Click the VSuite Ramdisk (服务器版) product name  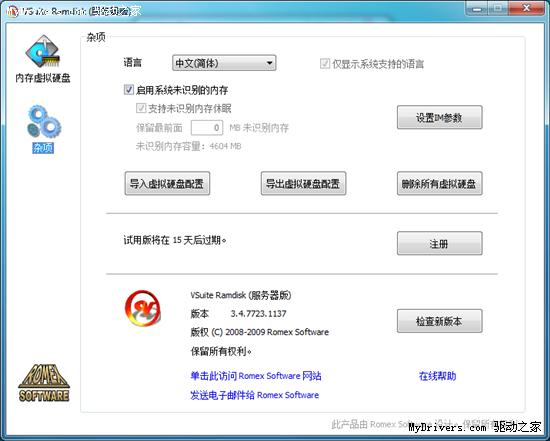tap(241, 295)
